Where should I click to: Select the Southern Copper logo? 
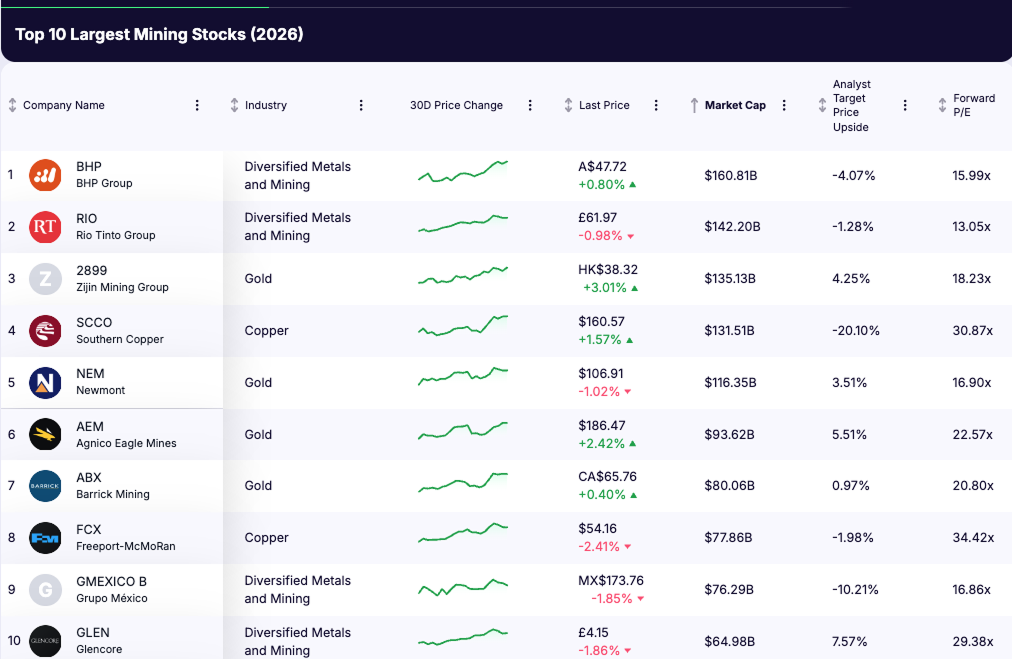(x=44, y=330)
